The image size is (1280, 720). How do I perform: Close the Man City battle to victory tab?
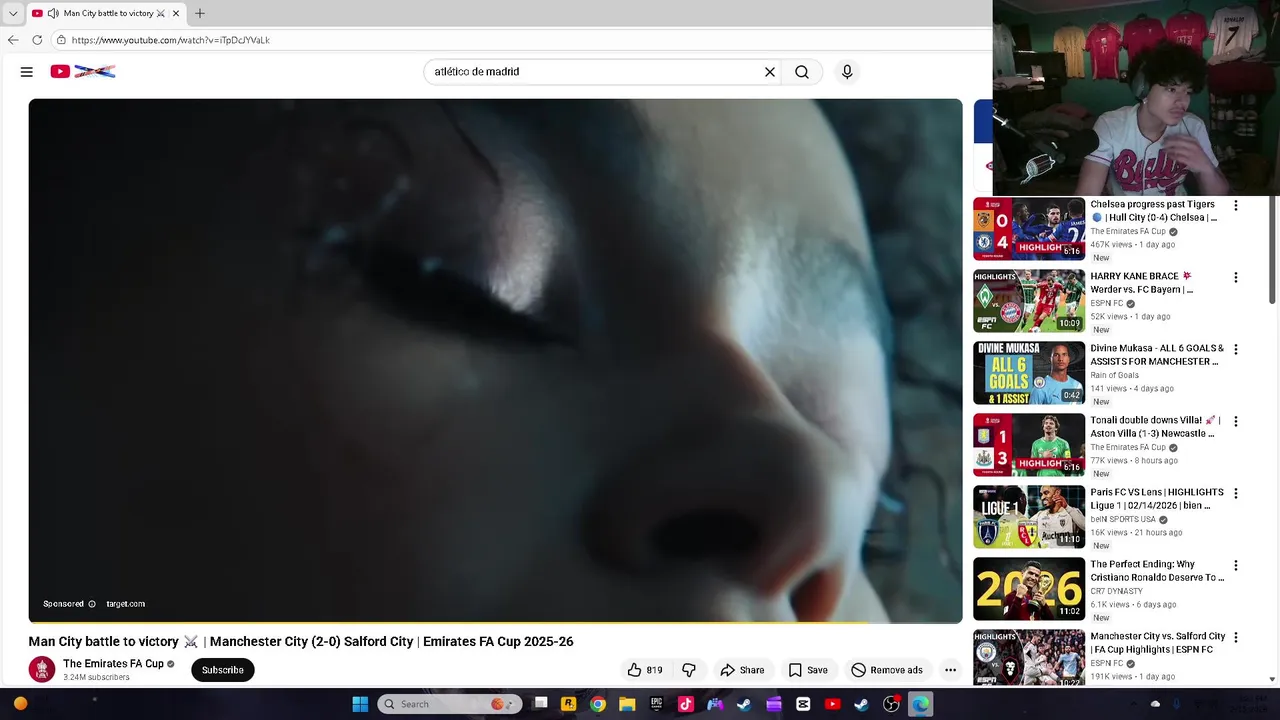pyautogui.click(x=176, y=13)
